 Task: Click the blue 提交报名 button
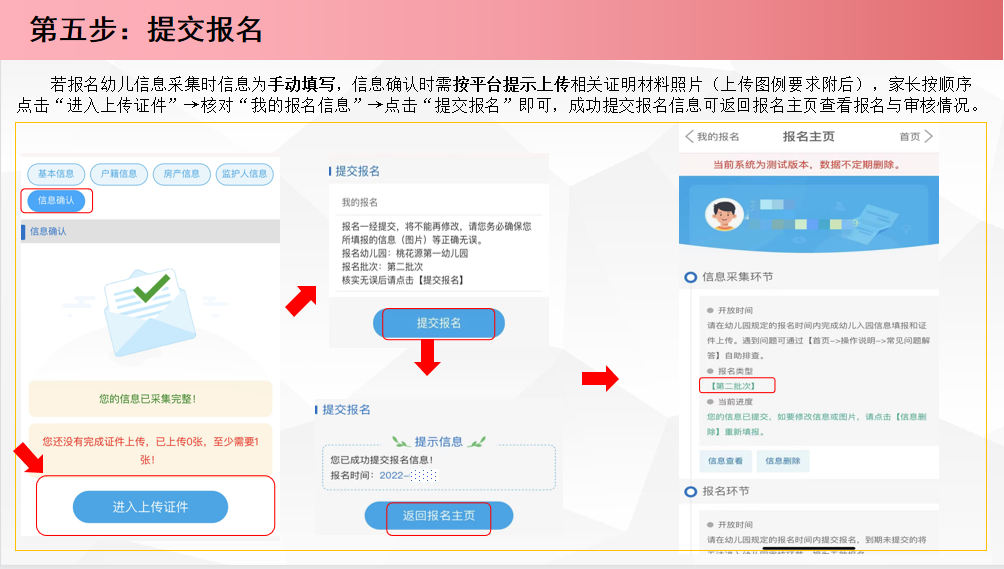[439, 323]
